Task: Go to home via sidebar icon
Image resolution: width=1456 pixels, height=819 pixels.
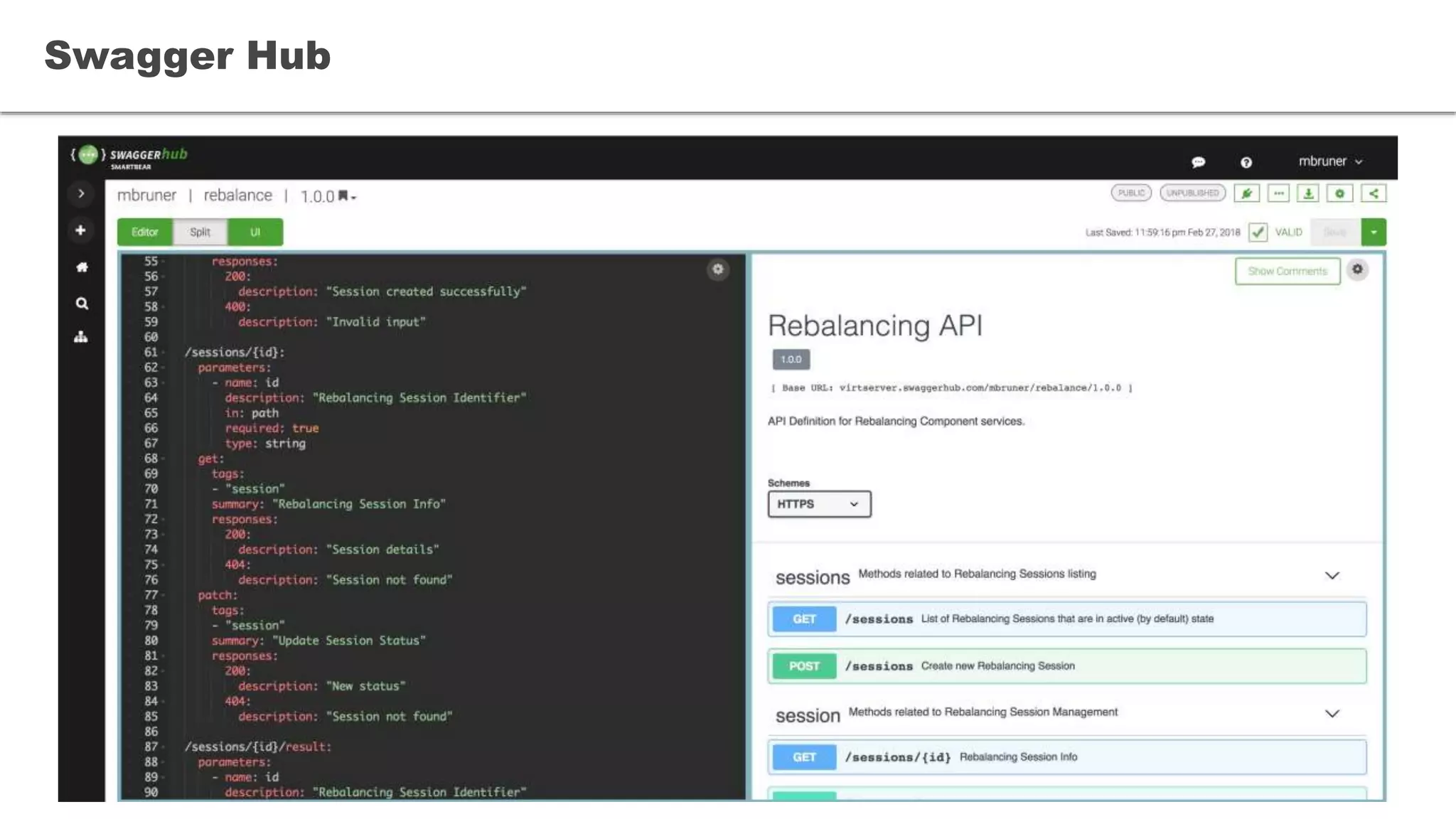Action: coord(82,267)
